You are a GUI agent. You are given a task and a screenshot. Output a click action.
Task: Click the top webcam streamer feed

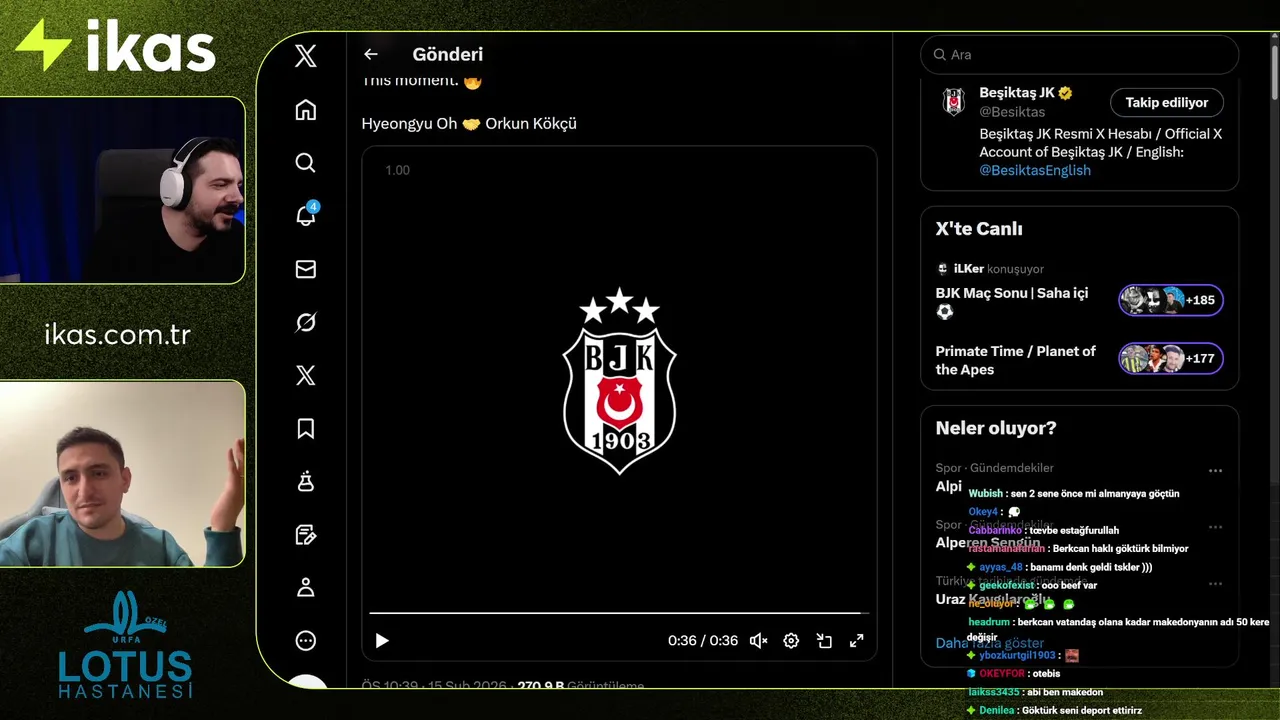tap(122, 190)
